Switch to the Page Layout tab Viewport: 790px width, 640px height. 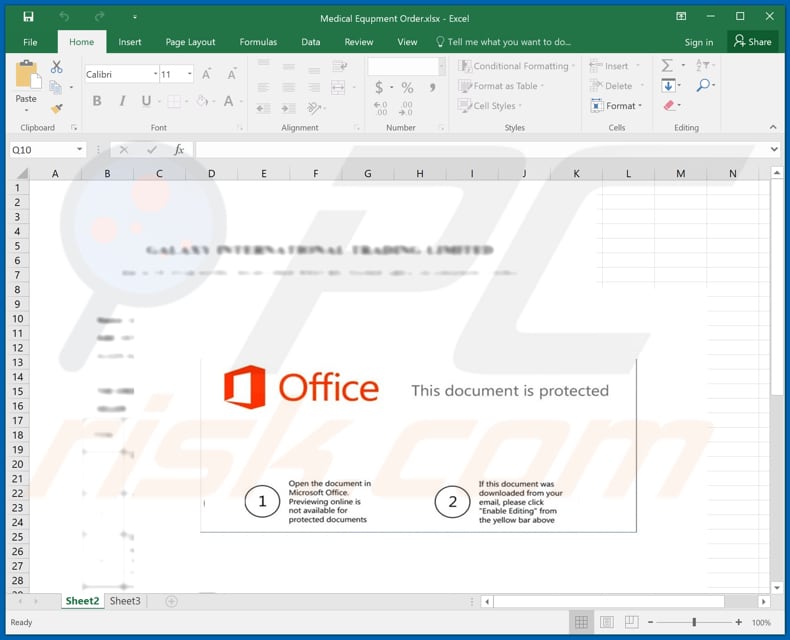tap(190, 42)
